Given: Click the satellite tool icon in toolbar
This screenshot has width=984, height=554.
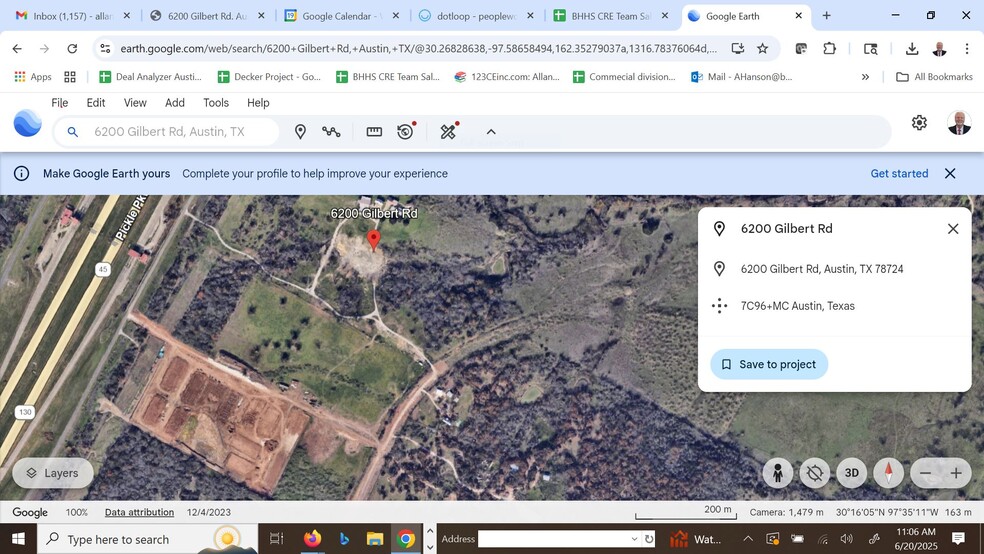Looking at the screenshot, I should [x=448, y=132].
